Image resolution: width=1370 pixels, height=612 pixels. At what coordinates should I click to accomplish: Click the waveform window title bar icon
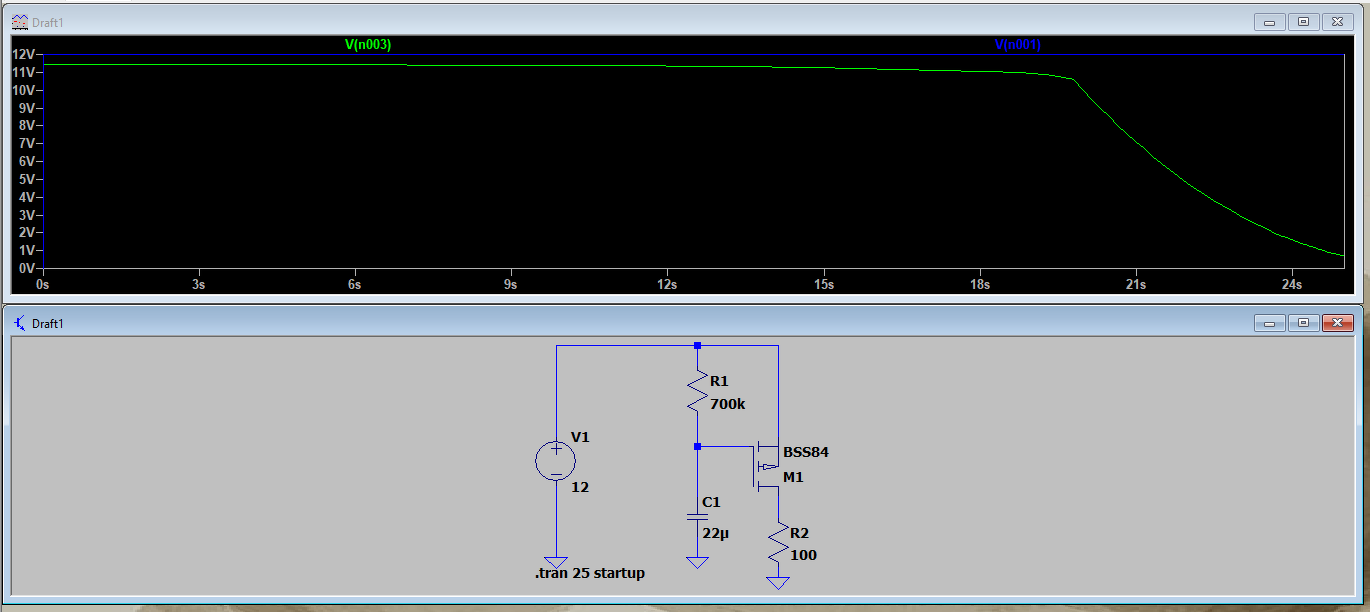click(x=19, y=21)
